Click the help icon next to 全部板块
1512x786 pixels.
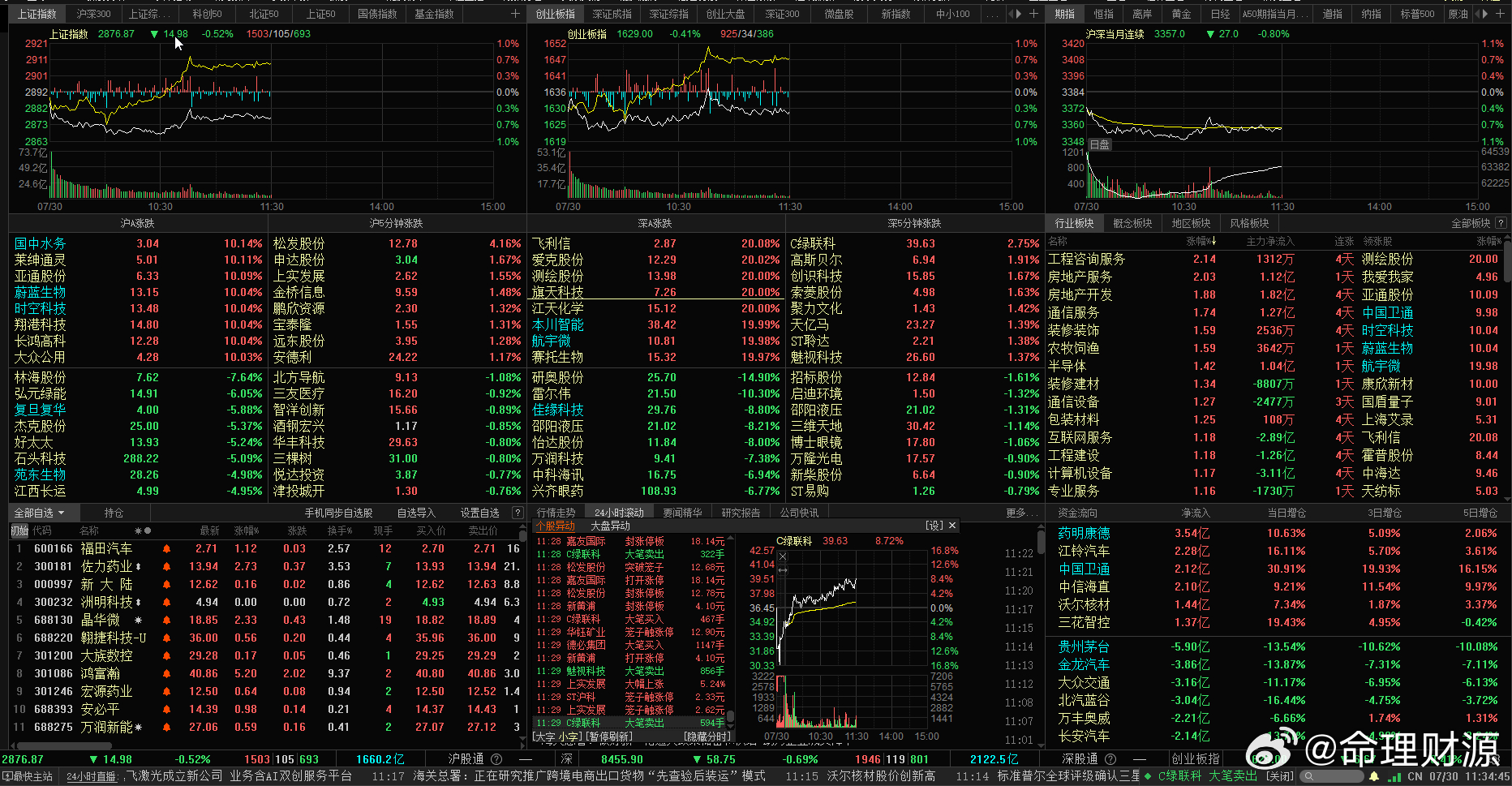(x=1501, y=223)
